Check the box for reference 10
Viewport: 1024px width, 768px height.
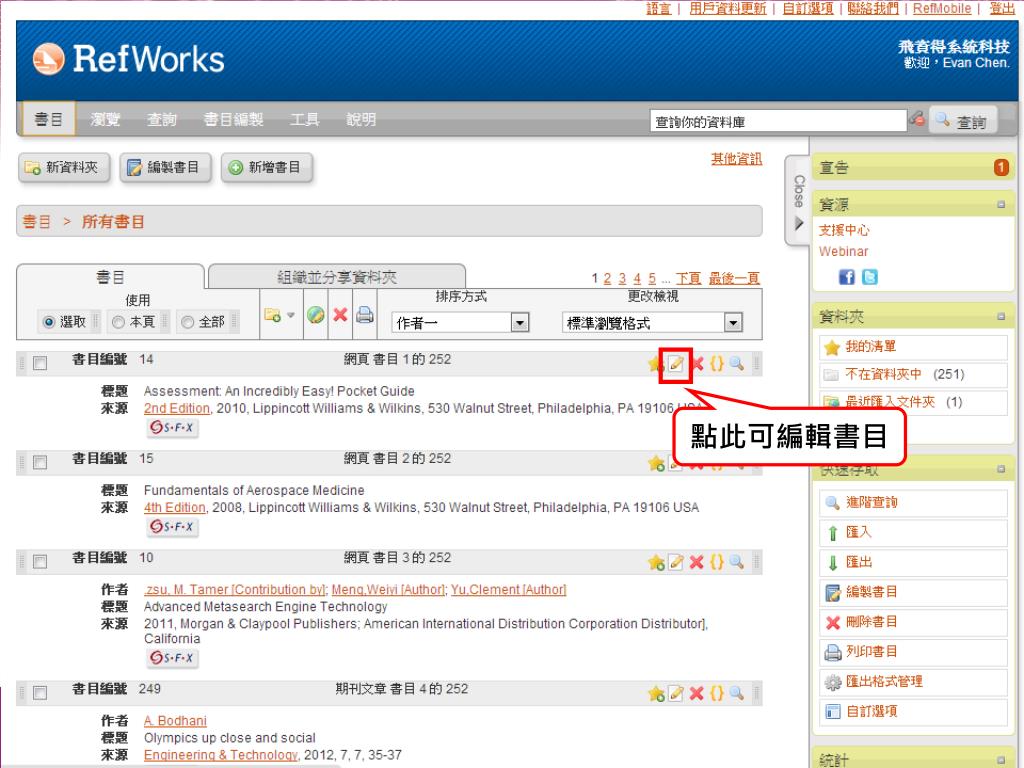pos(40,562)
